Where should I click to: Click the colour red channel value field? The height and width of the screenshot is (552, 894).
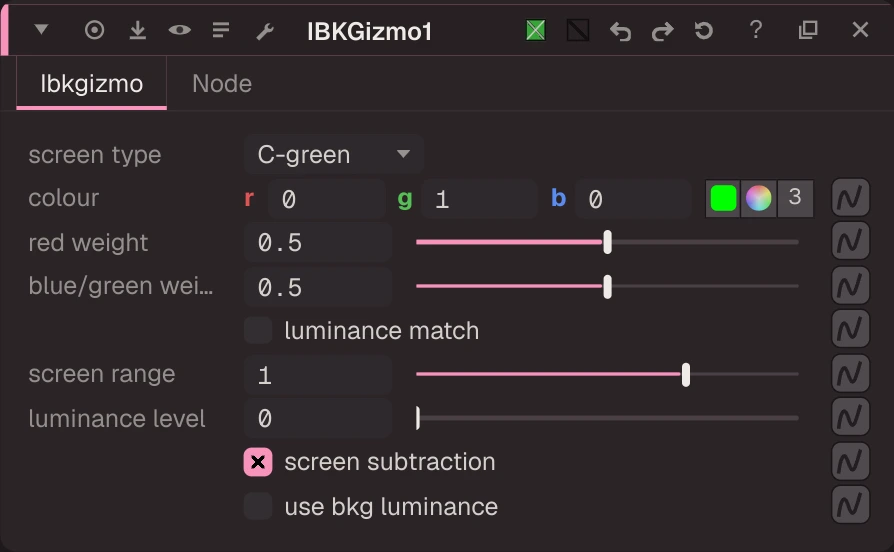click(327, 199)
